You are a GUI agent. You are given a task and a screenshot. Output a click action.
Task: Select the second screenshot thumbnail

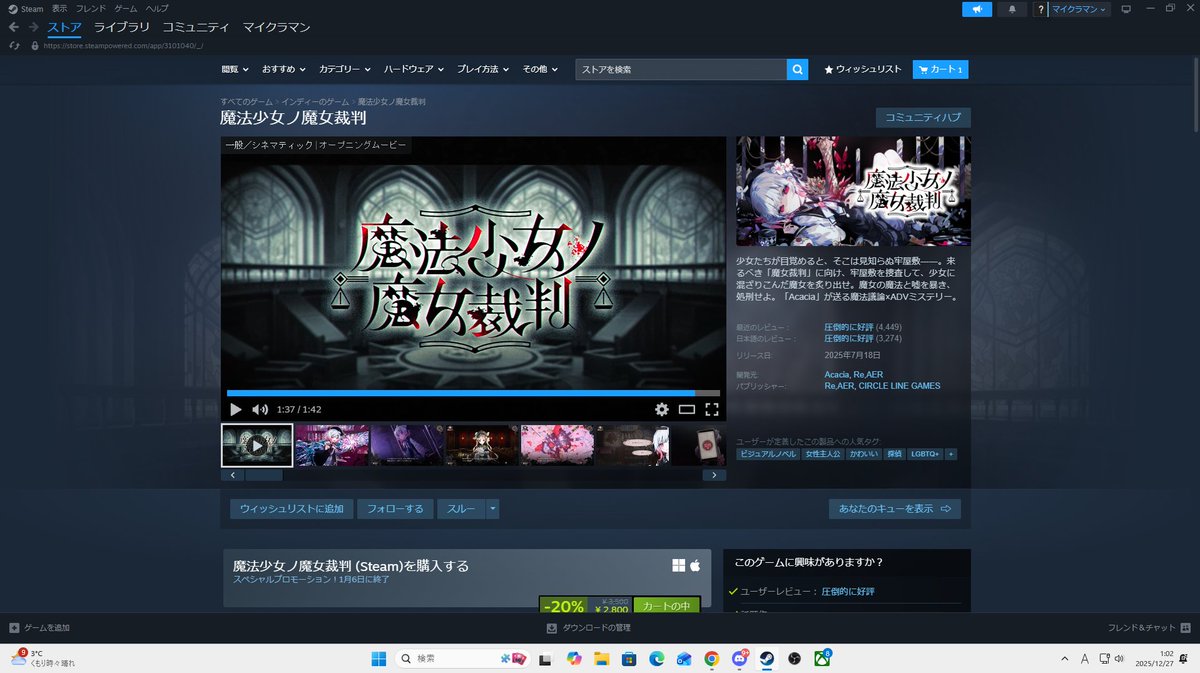click(332, 445)
